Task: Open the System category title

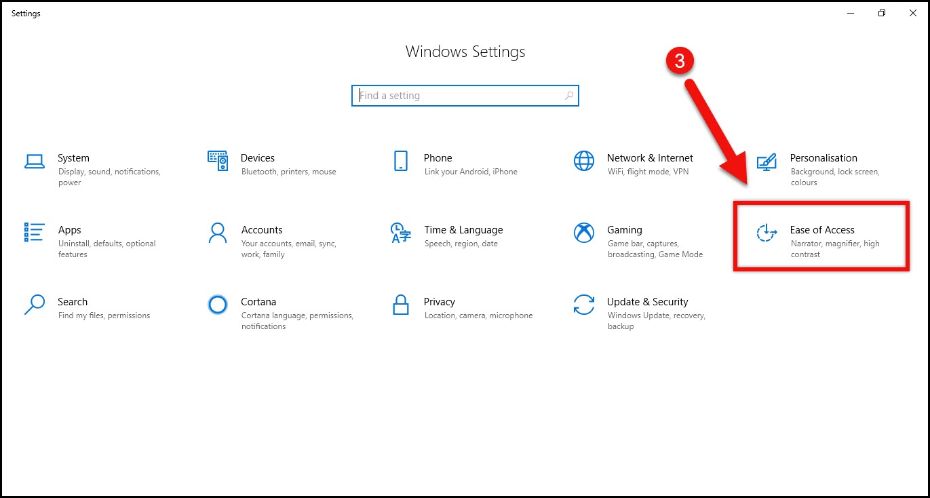Action: tap(74, 158)
